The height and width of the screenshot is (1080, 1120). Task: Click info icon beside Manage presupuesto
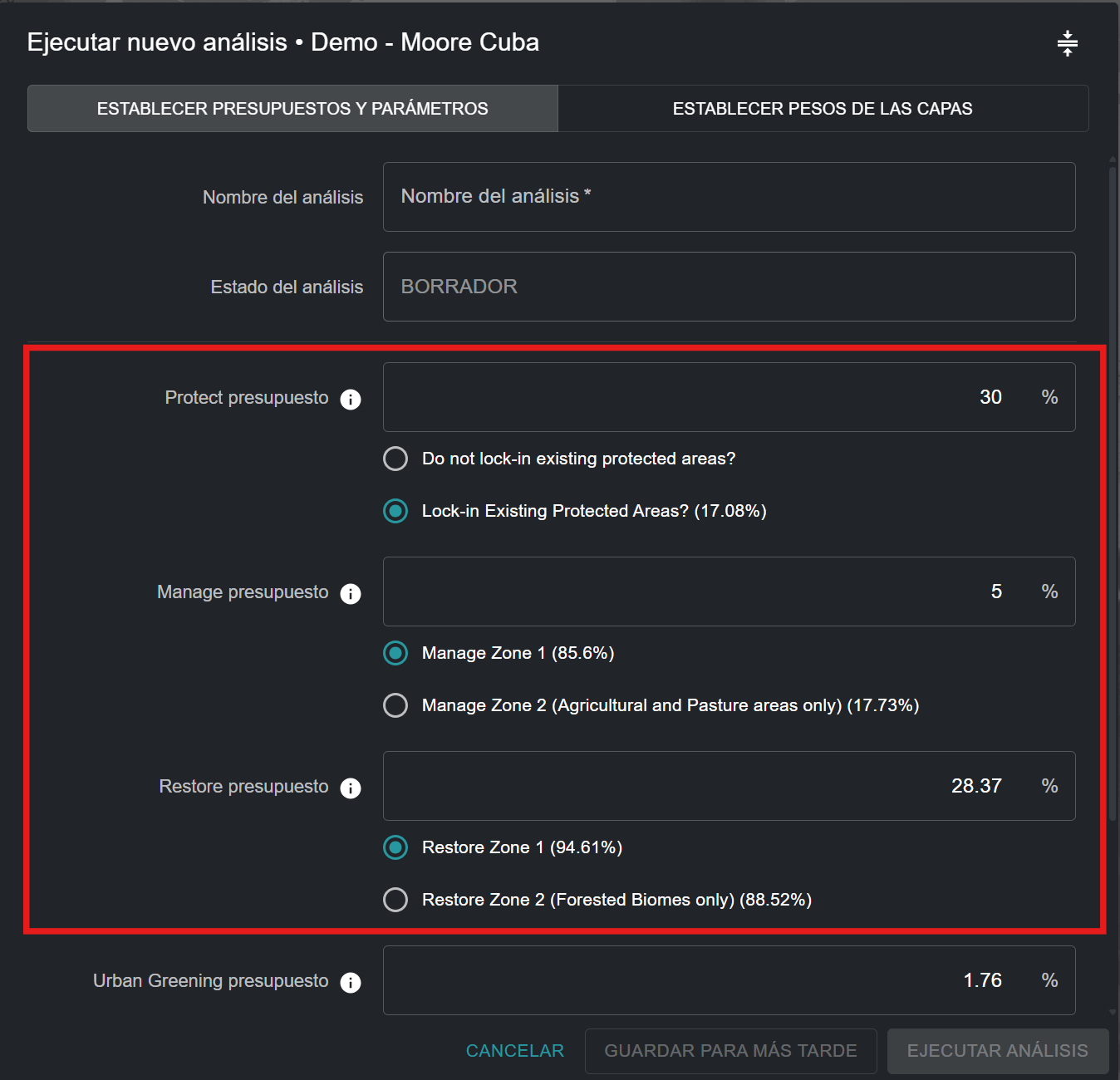(351, 594)
